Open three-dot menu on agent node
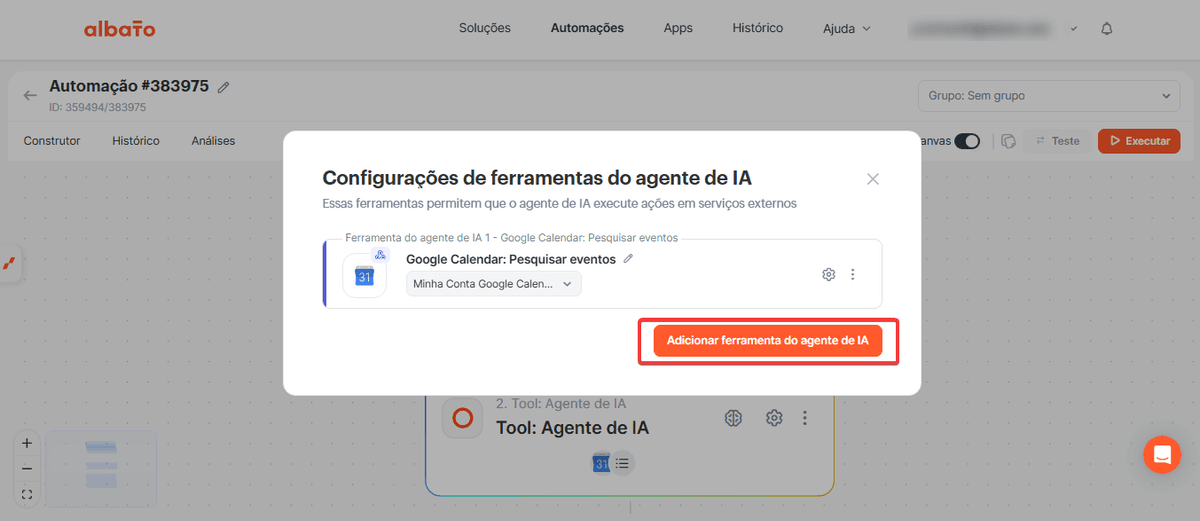1200x521 pixels. pos(805,418)
